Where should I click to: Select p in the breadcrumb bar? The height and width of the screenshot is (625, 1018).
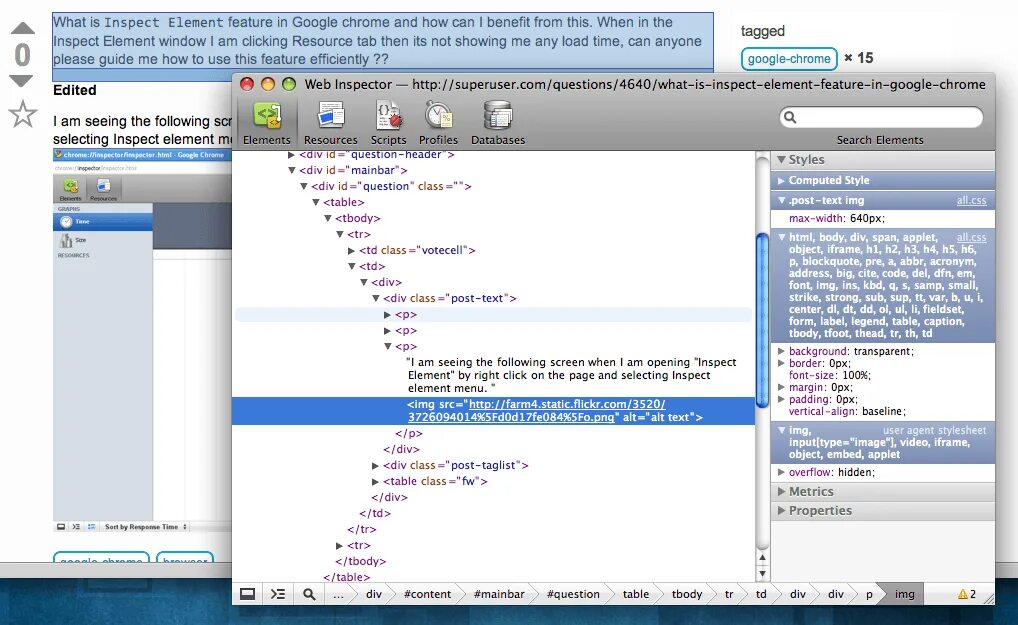pos(869,594)
